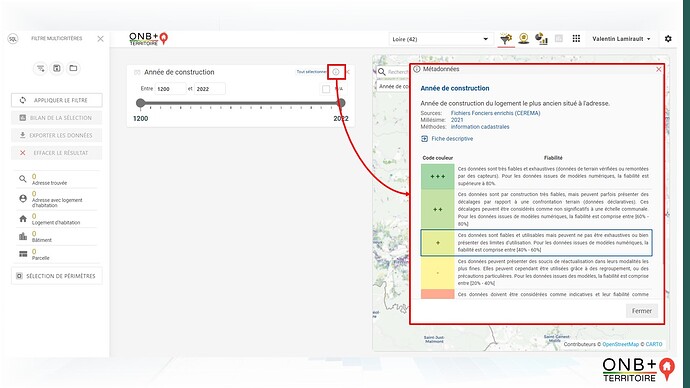Click Exporter les données
This screenshot has width=690, height=388.
pyautogui.click(x=57, y=135)
